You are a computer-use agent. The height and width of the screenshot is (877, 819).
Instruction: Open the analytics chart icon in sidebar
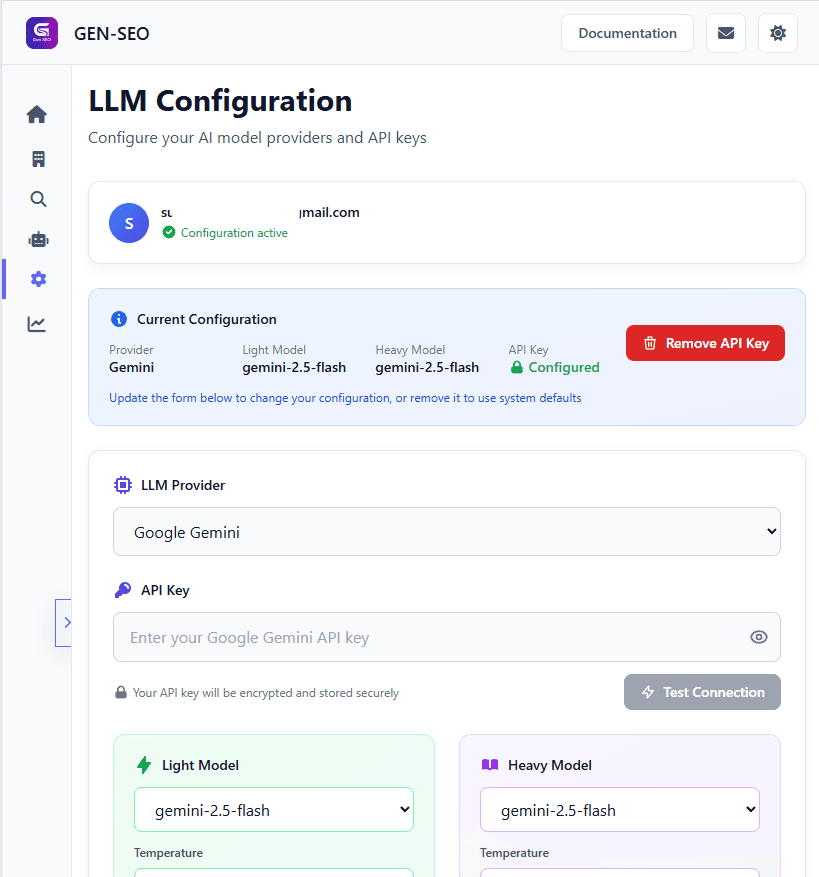click(37, 323)
